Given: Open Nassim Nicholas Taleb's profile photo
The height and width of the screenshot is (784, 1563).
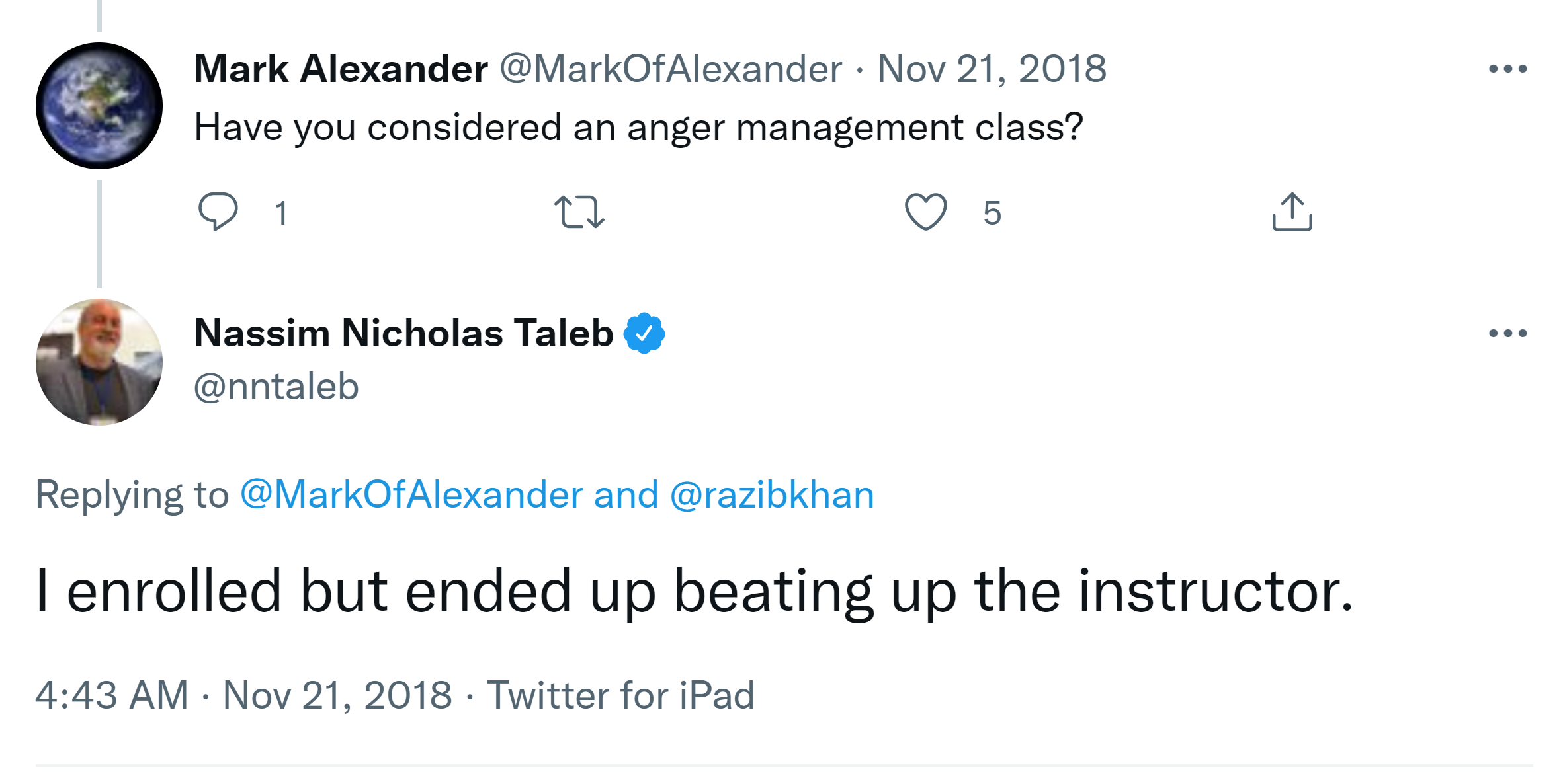Looking at the screenshot, I should coord(99,362).
